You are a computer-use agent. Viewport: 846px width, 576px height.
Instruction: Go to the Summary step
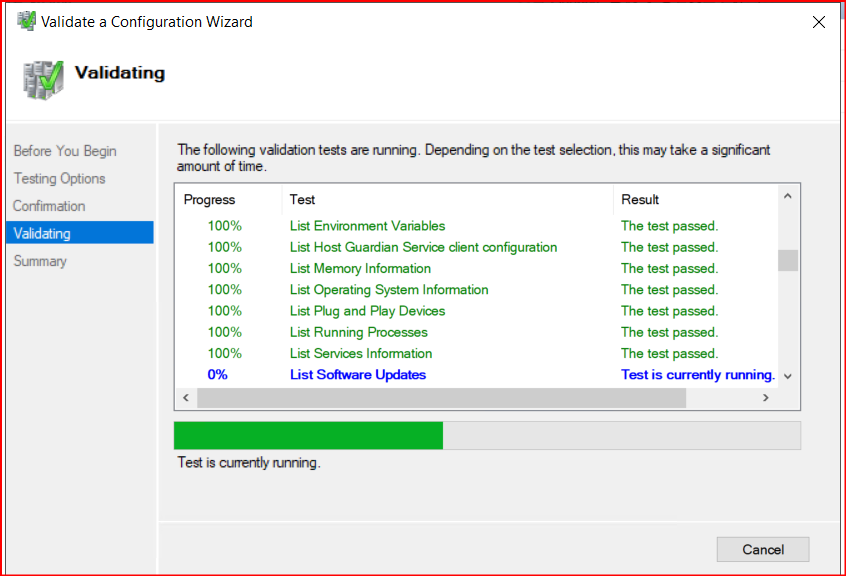[x=40, y=261]
